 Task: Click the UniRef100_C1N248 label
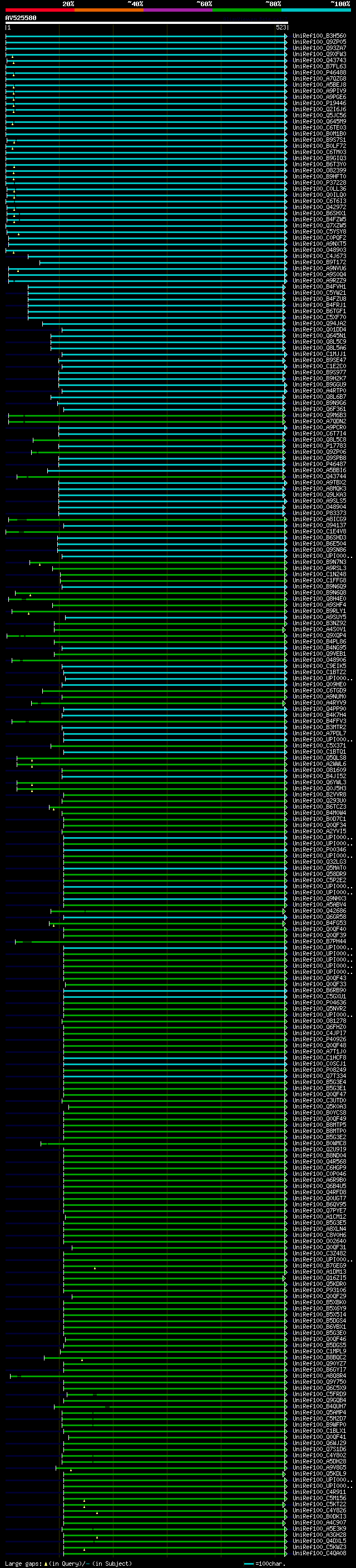tap(319, 575)
